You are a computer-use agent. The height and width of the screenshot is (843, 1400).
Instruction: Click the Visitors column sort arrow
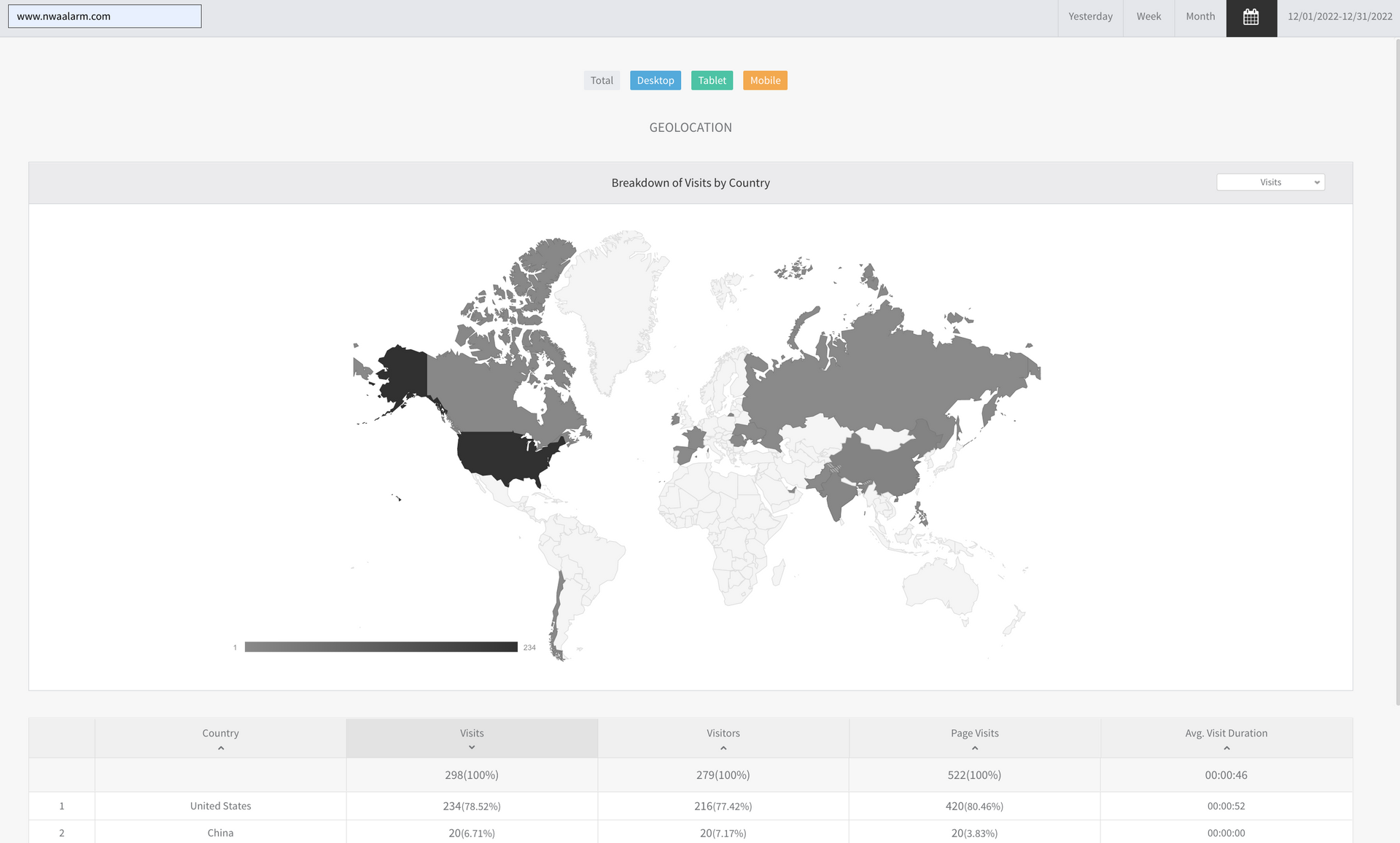723,748
